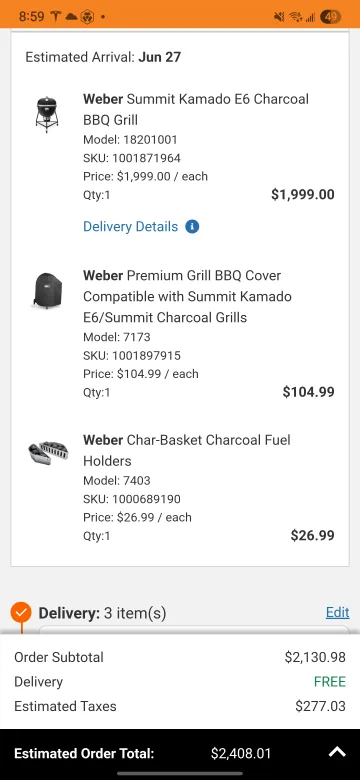Tap the orange Delivery checkmark icon
Screen dimensions: 360x780
click(x=21, y=613)
